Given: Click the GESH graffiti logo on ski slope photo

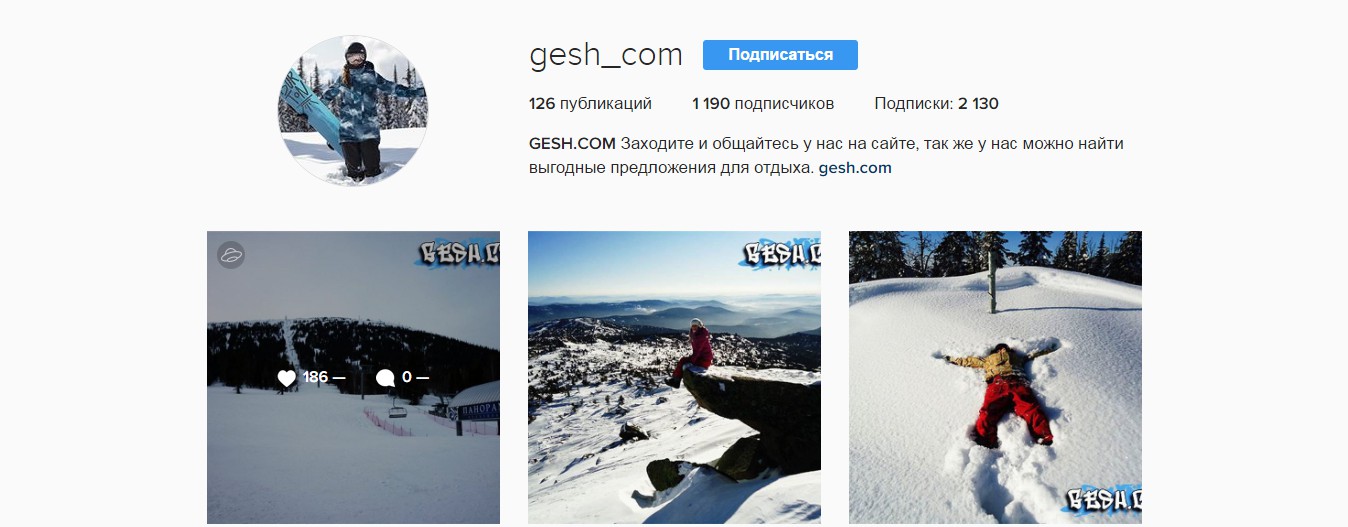Looking at the screenshot, I should [x=460, y=254].
